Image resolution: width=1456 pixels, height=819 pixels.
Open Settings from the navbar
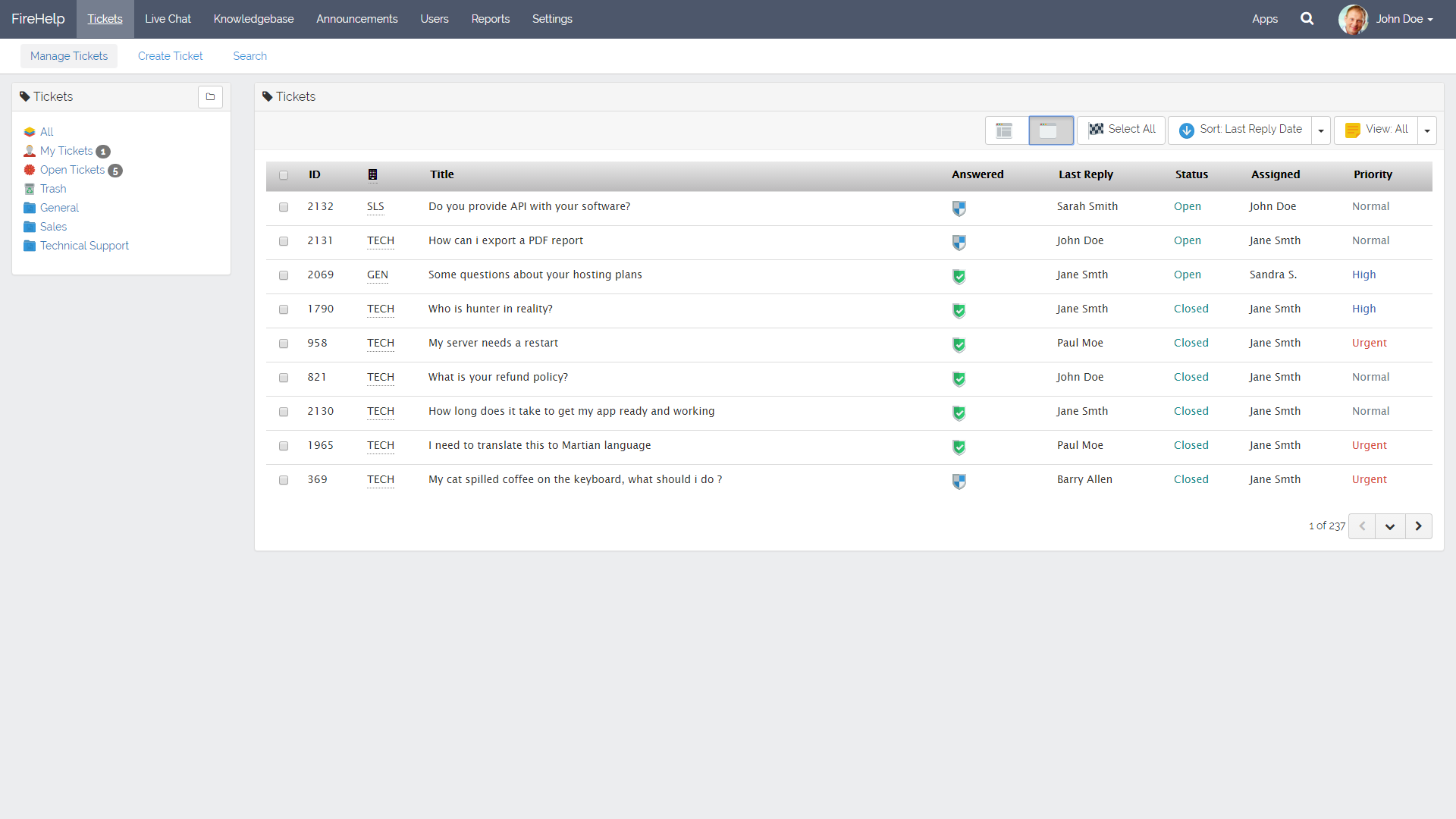point(552,19)
